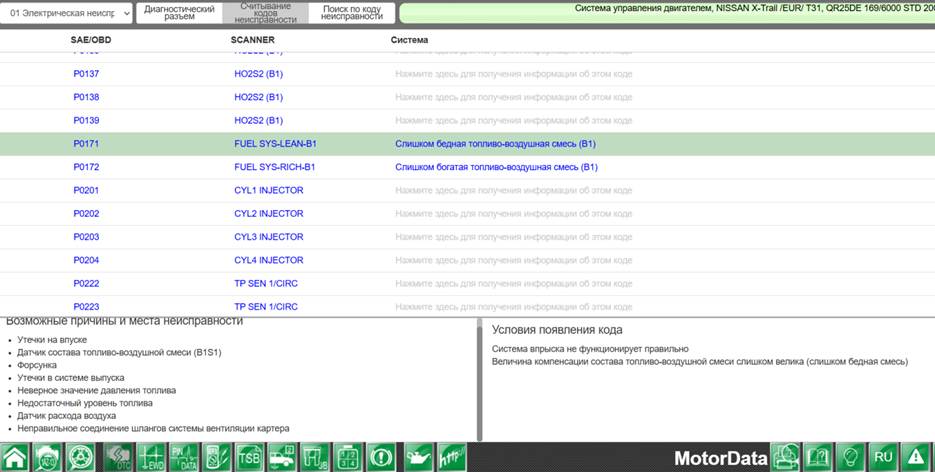The image size is (935, 472).
Task: Click 'Датчик расхода воздуха' cause item
Action: pos(67,415)
